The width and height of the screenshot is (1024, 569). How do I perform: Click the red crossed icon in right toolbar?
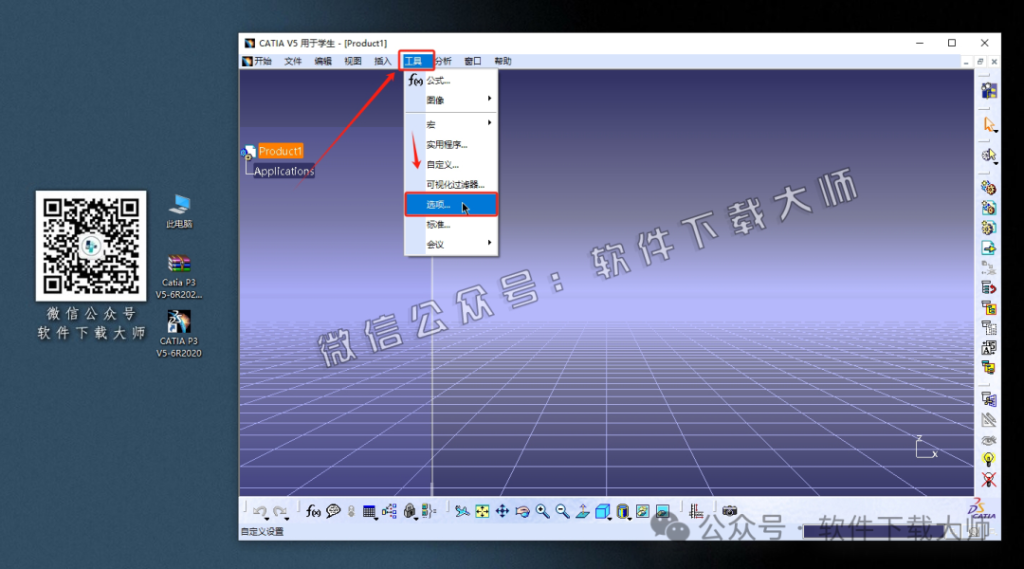[989, 480]
